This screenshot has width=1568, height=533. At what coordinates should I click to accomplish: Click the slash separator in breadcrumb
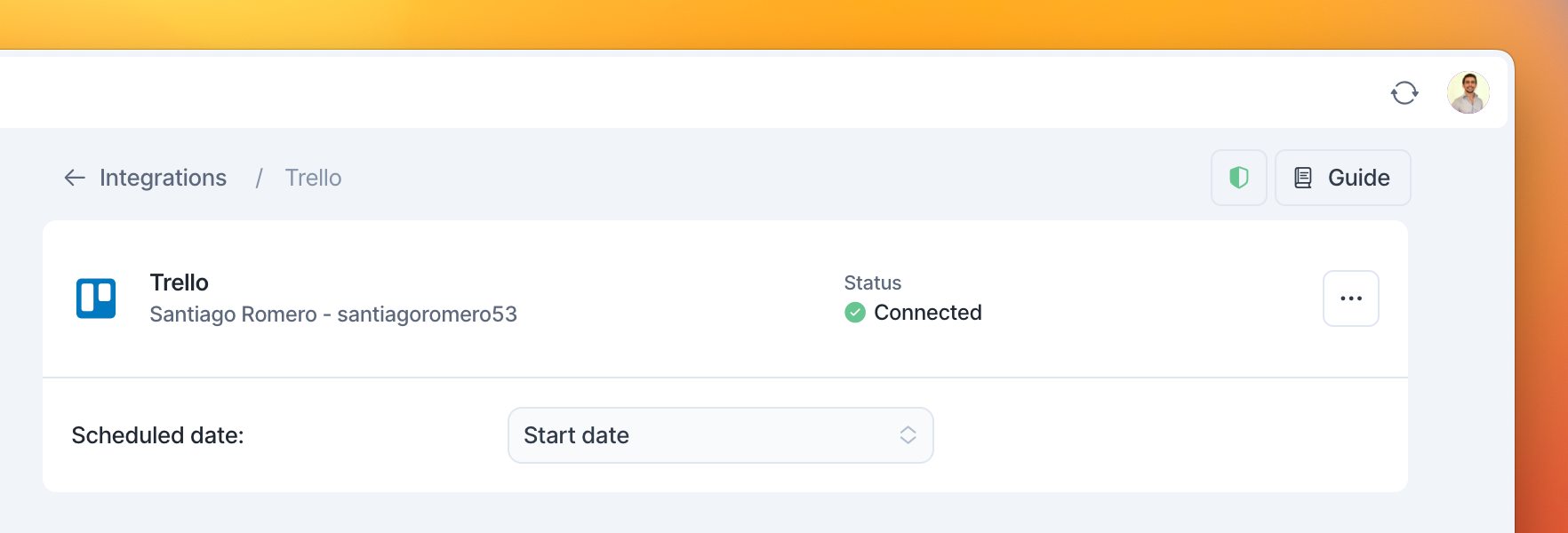pyautogui.click(x=259, y=178)
